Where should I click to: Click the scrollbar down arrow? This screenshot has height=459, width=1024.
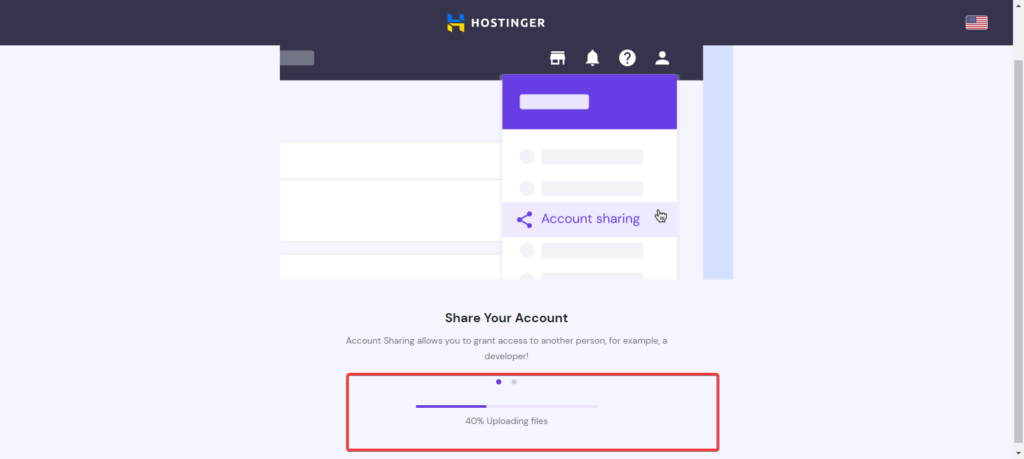[1018, 453]
